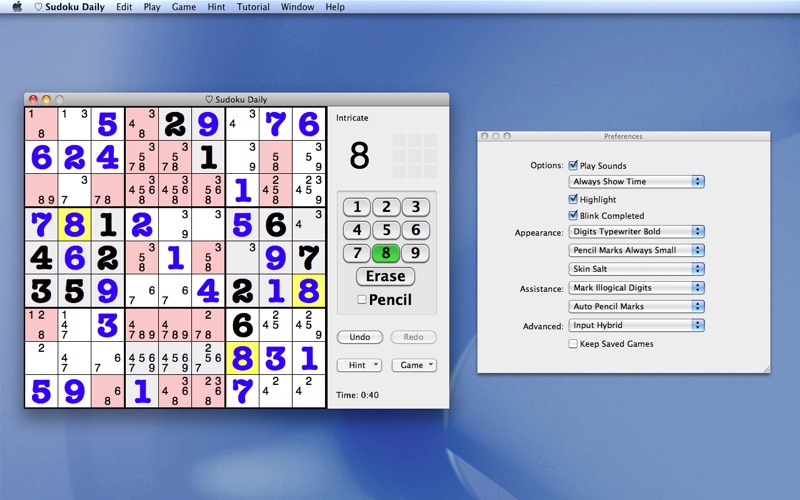The width and height of the screenshot is (800, 500).
Task: Open the Hint menu in the menu bar
Action: [216, 7]
